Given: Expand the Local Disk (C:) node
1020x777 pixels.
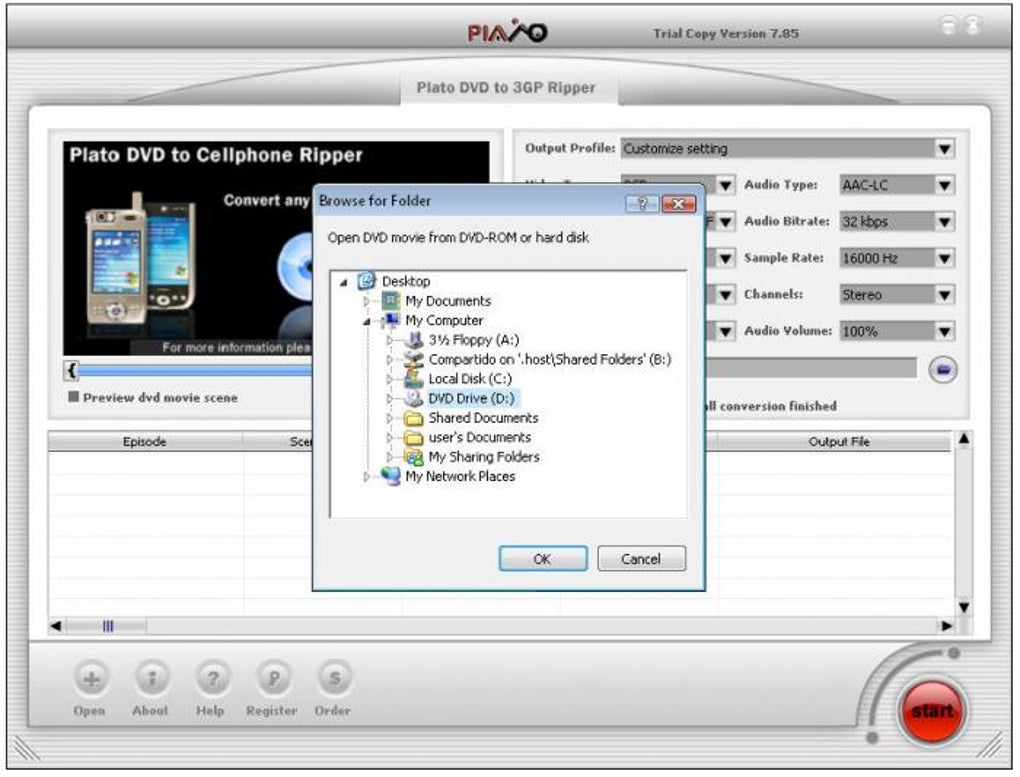Looking at the screenshot, I should (390, 379).
